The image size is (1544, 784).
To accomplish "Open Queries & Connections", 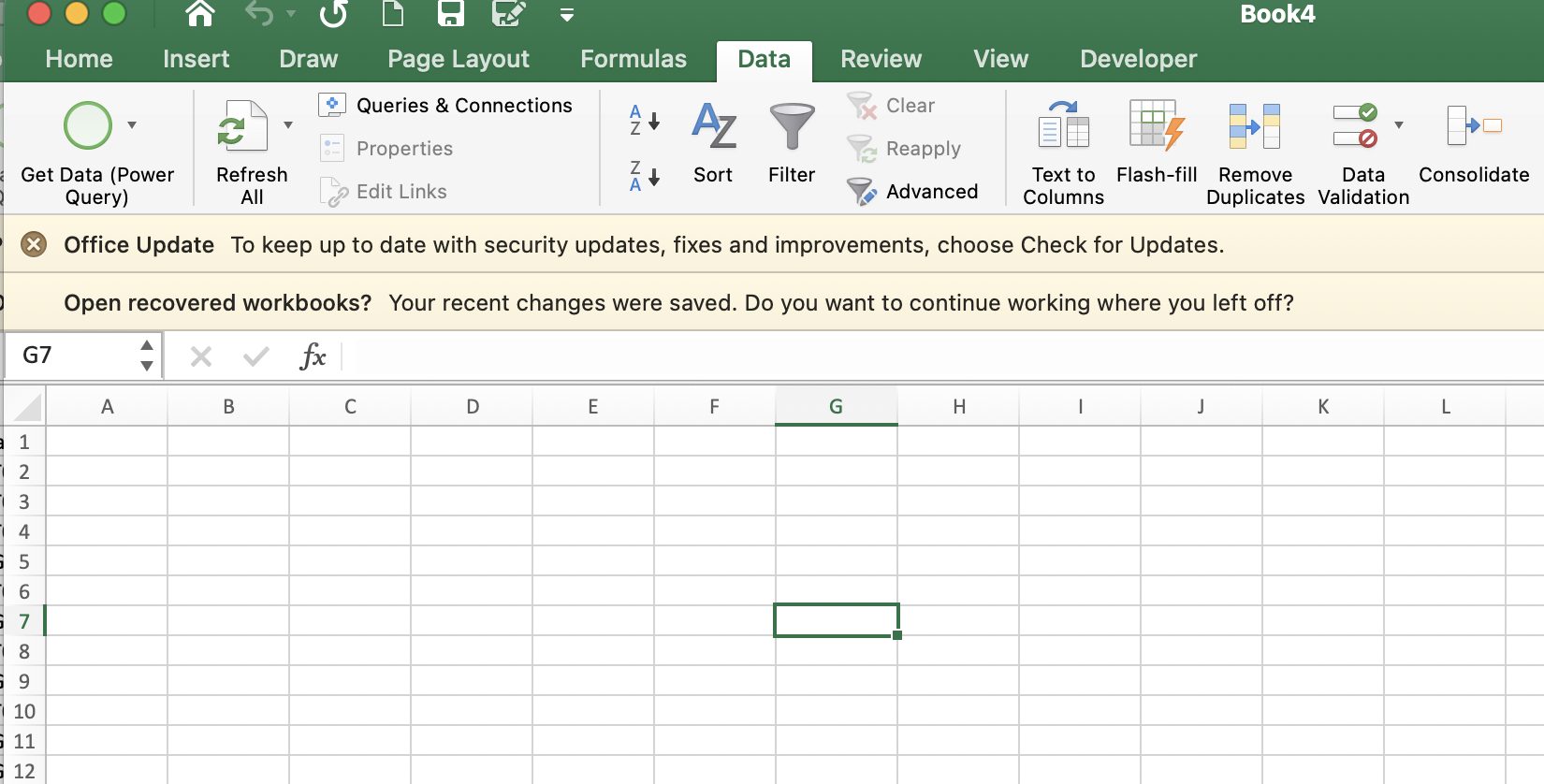I will click(x=446, y=106).
